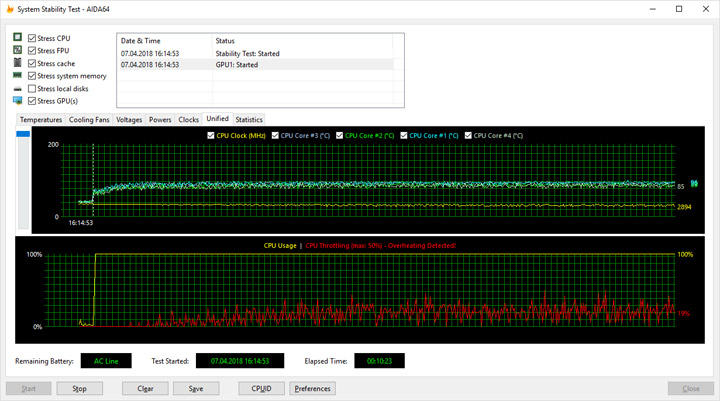The image size is (720, 401).
Task: Select the 'GPU1: Started' log row
Action: pyautogui.click(x=255, y=65)
